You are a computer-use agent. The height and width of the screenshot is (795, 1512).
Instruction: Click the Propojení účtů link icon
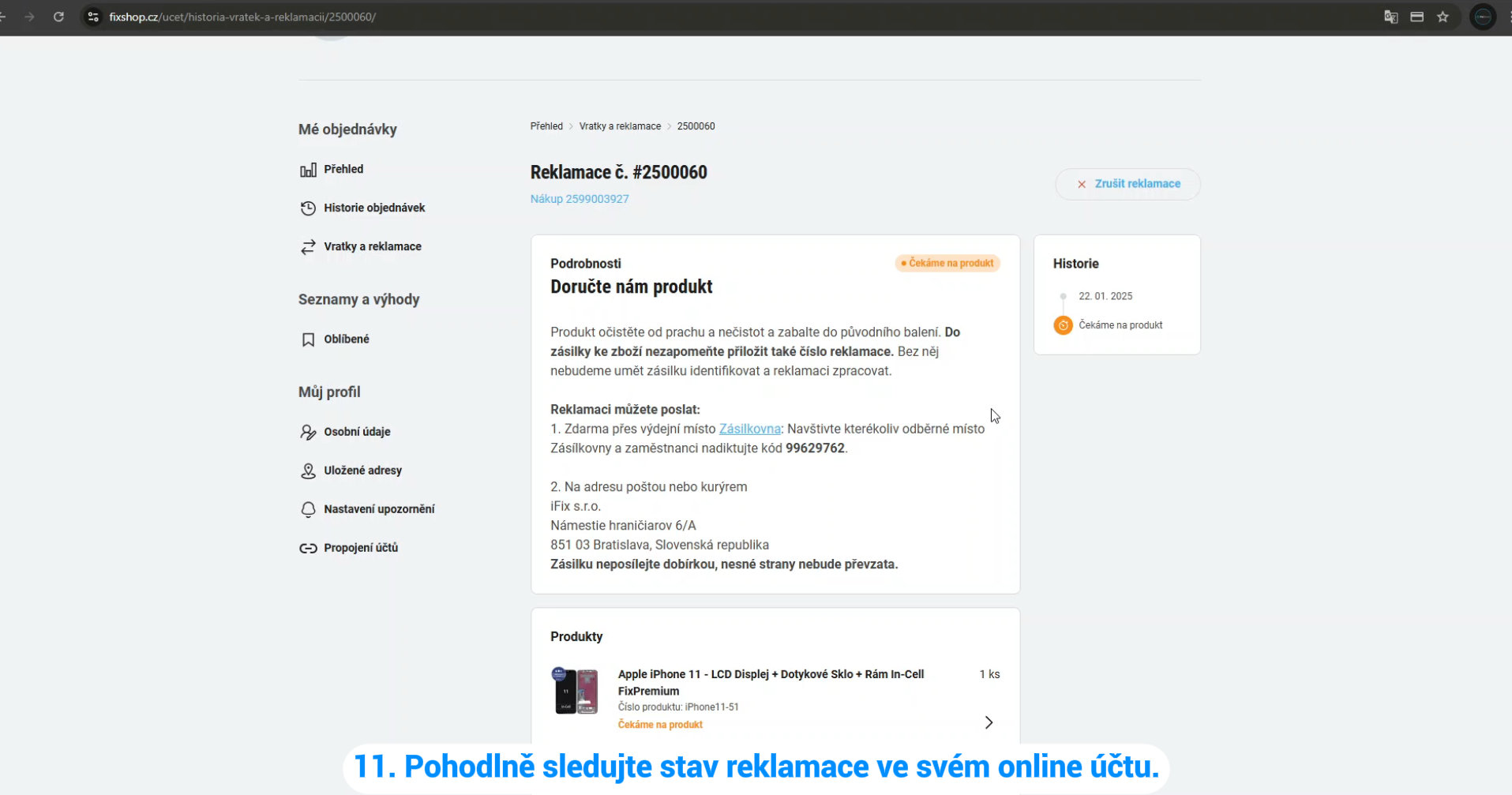(x=308, y=548)
